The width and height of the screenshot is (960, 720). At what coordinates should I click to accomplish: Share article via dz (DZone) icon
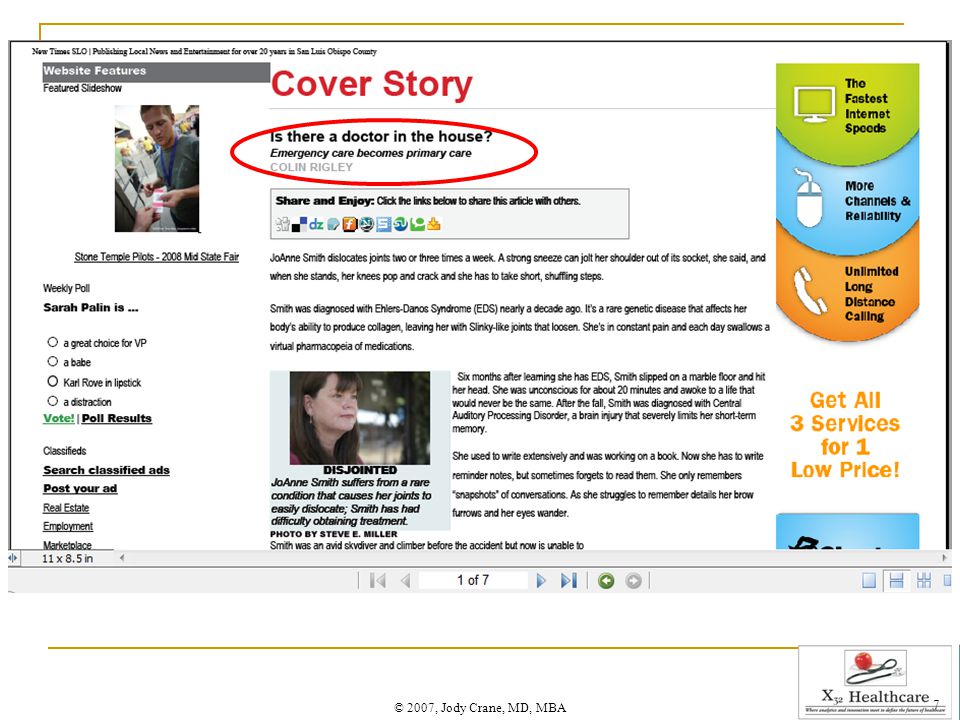point(317,225)
